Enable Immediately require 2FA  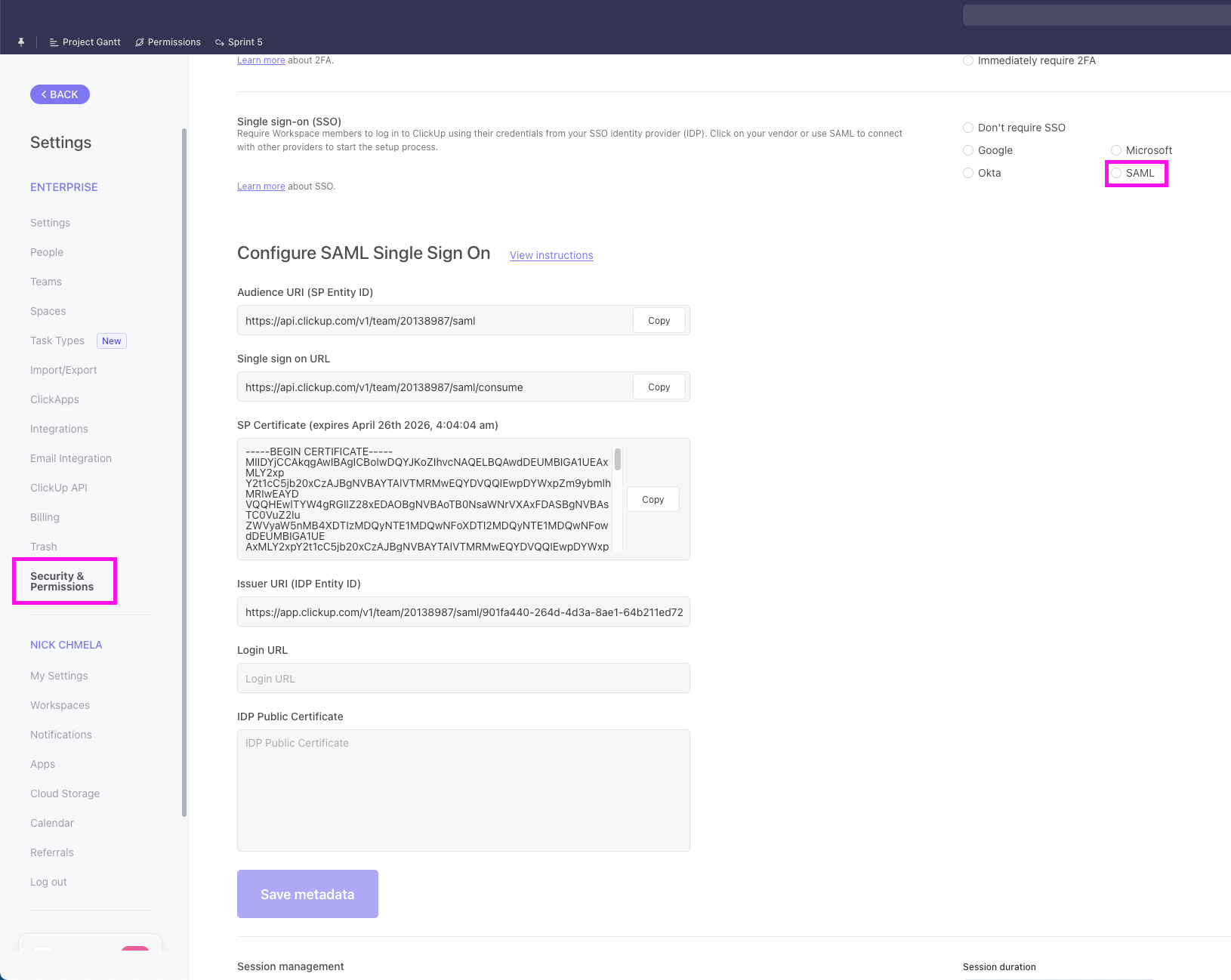(x=968, y=60)
